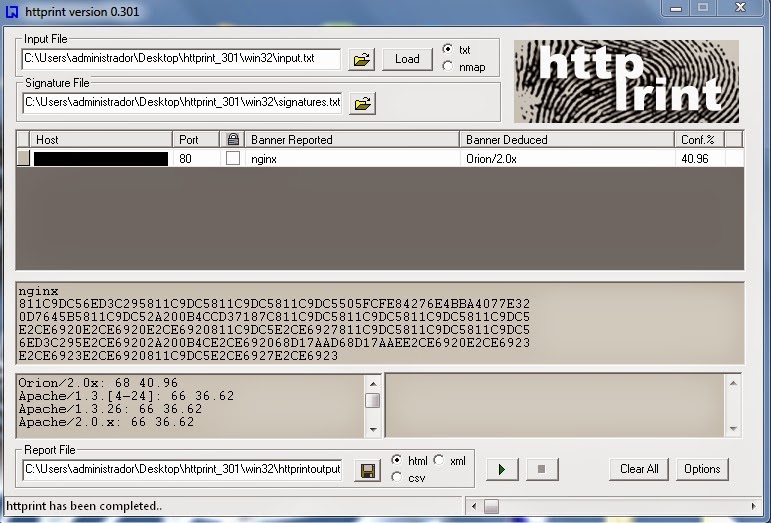Click the lock icon column header

coord(232,140)
